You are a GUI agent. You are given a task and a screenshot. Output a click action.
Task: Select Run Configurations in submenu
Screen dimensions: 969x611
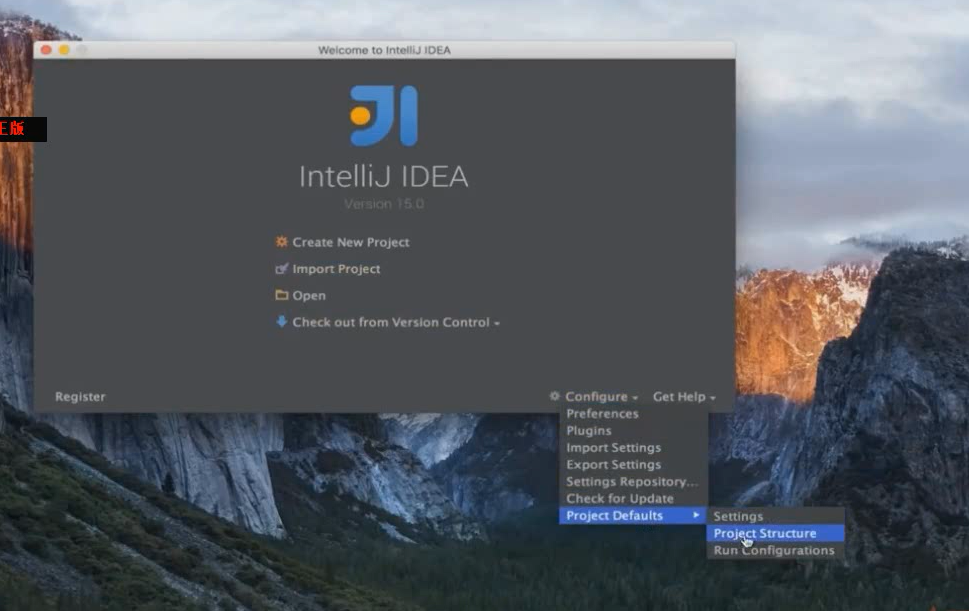pyautogui.click(x=776, y=550)
